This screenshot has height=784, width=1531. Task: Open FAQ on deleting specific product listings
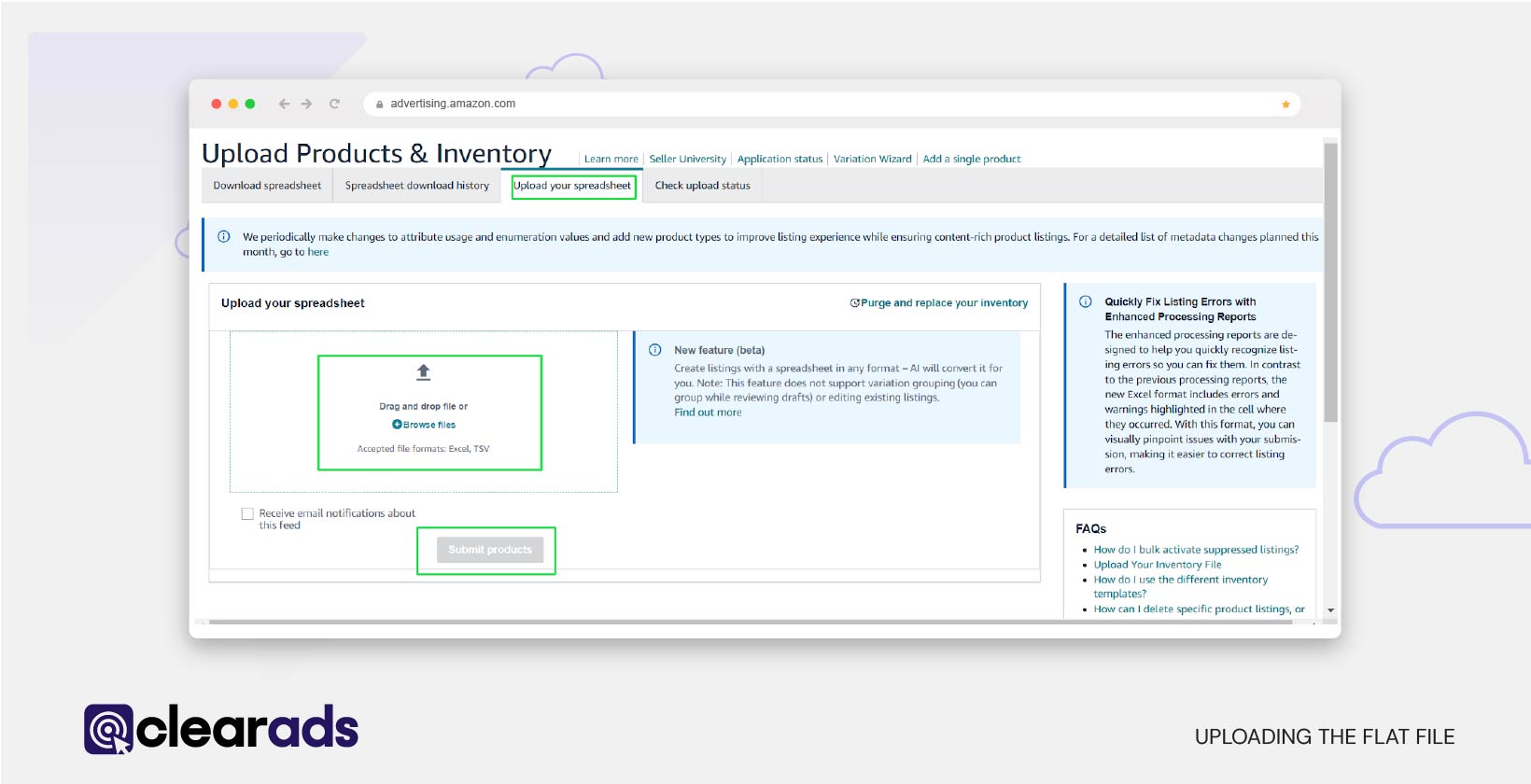click(x=1200, y=609)
